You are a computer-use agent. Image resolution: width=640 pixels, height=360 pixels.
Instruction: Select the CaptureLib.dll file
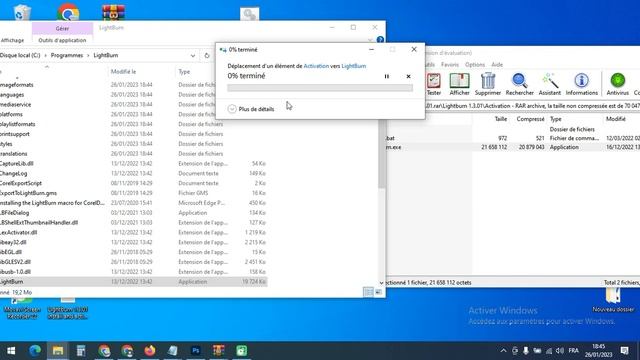pyautogui.click(x=133, y=163)
